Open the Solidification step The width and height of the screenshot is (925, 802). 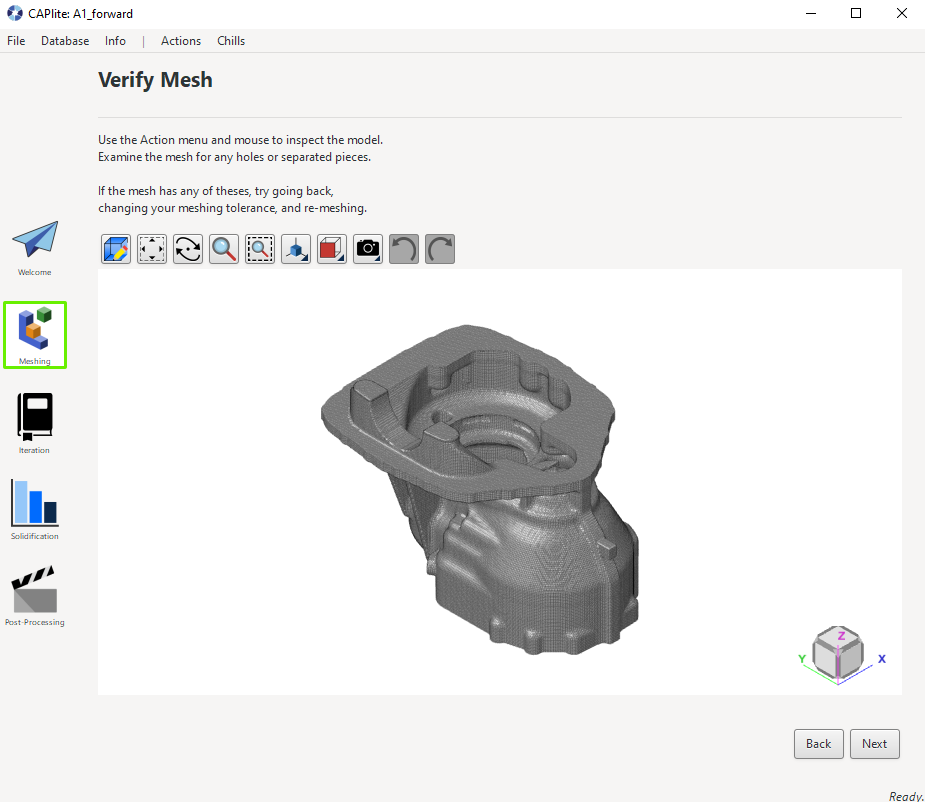tap(35, 509)
